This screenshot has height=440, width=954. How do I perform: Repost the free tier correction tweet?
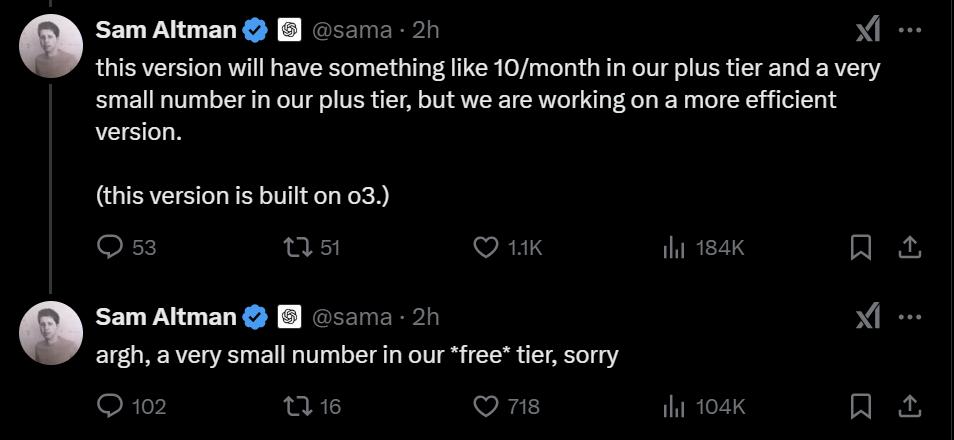pos(297,406)
